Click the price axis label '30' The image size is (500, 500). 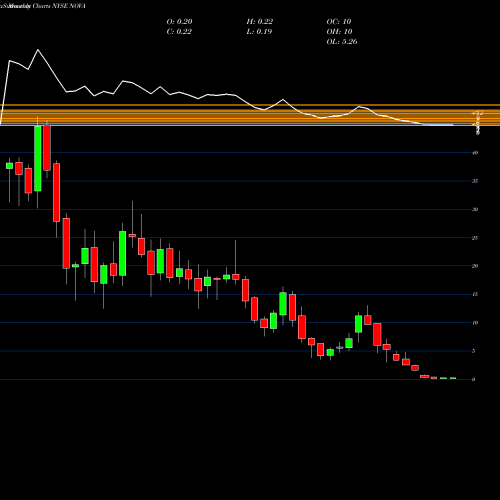point(475,210)
